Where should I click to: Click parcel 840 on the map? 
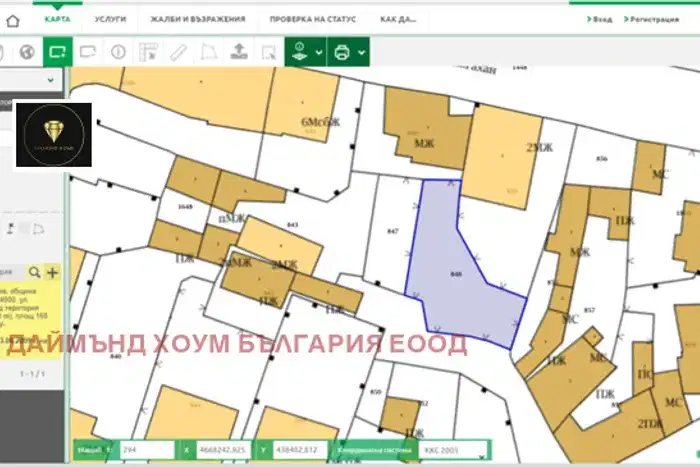pyautogui.click(x=115, y=356)
